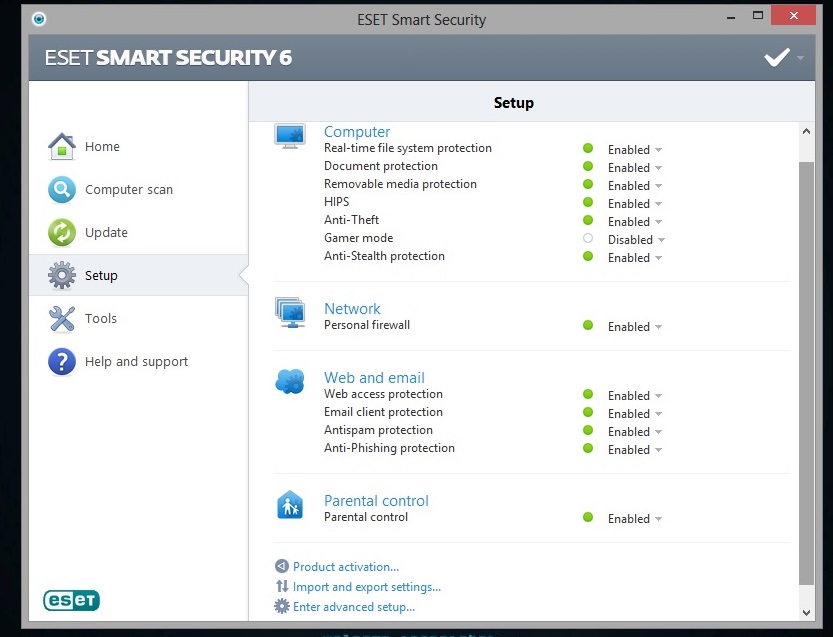Click the Product activation arrow icon

pyautogui.click(x=282, y=566)
